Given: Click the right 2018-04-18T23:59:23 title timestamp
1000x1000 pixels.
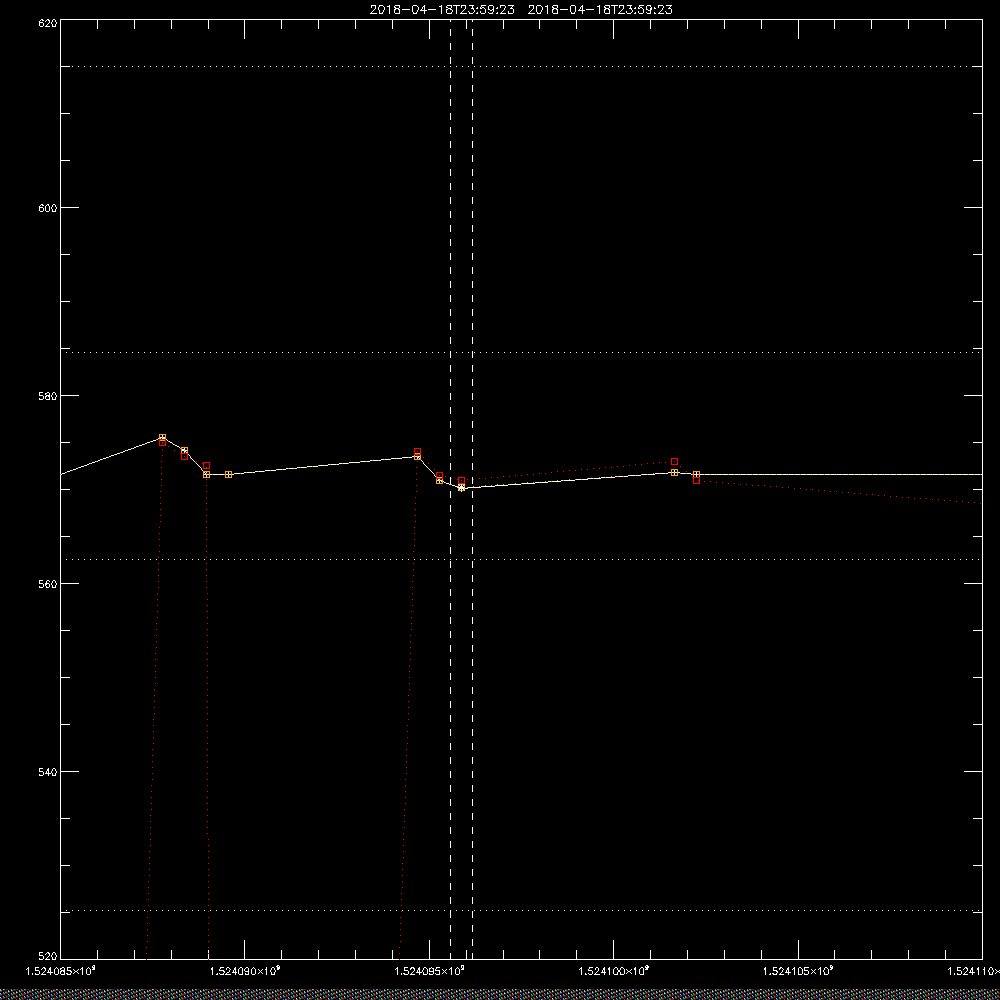Looking at the screenshot, I should tap(600, 10).
